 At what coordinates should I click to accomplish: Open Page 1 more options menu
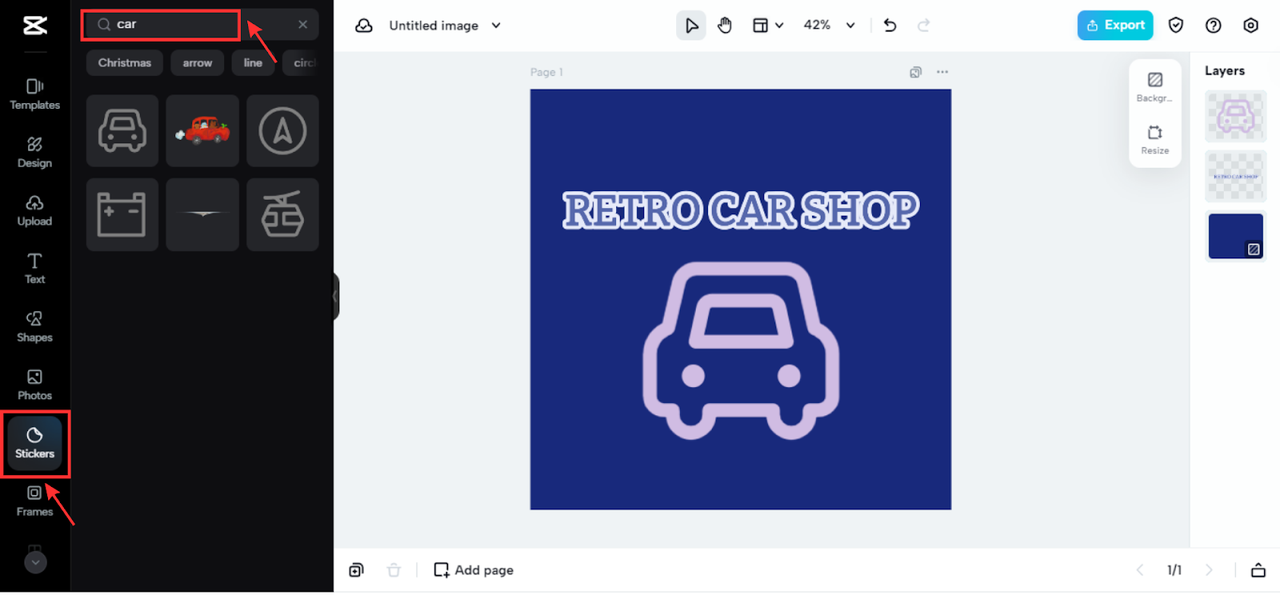tap(942, 72)
